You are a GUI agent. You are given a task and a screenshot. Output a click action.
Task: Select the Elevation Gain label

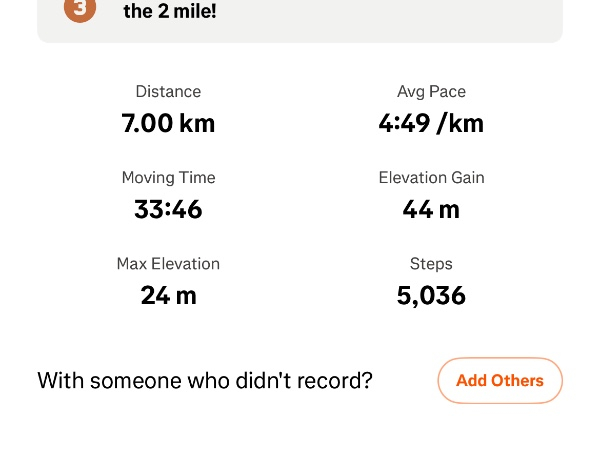(431, 178)
